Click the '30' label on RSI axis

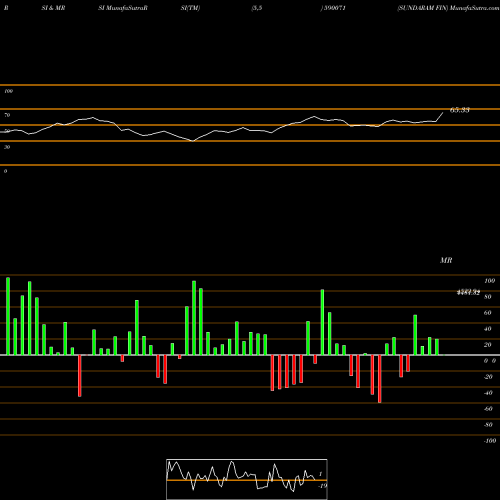pyautogui.click(x=7, y=147)
